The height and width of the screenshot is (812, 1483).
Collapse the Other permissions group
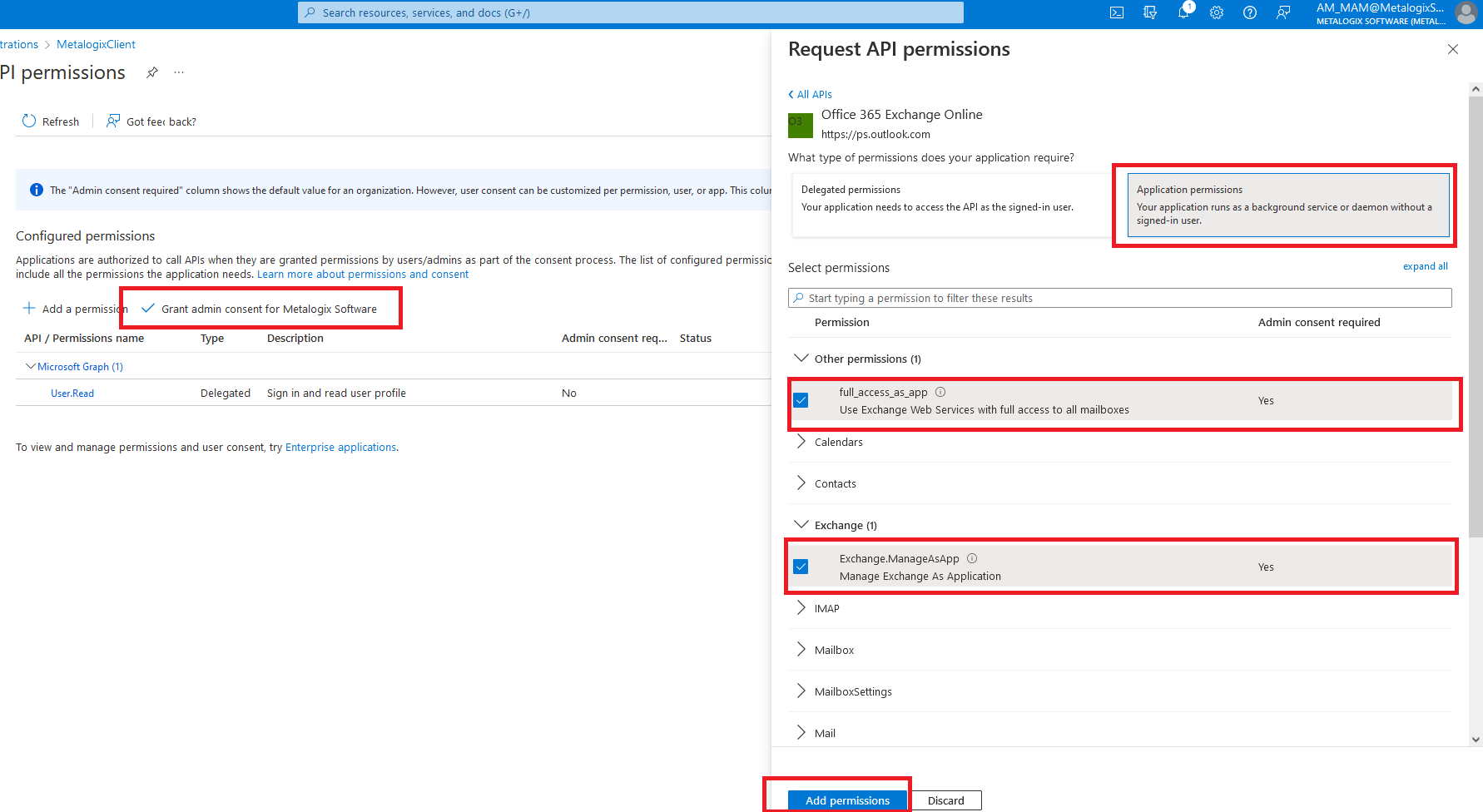point(801,359)
